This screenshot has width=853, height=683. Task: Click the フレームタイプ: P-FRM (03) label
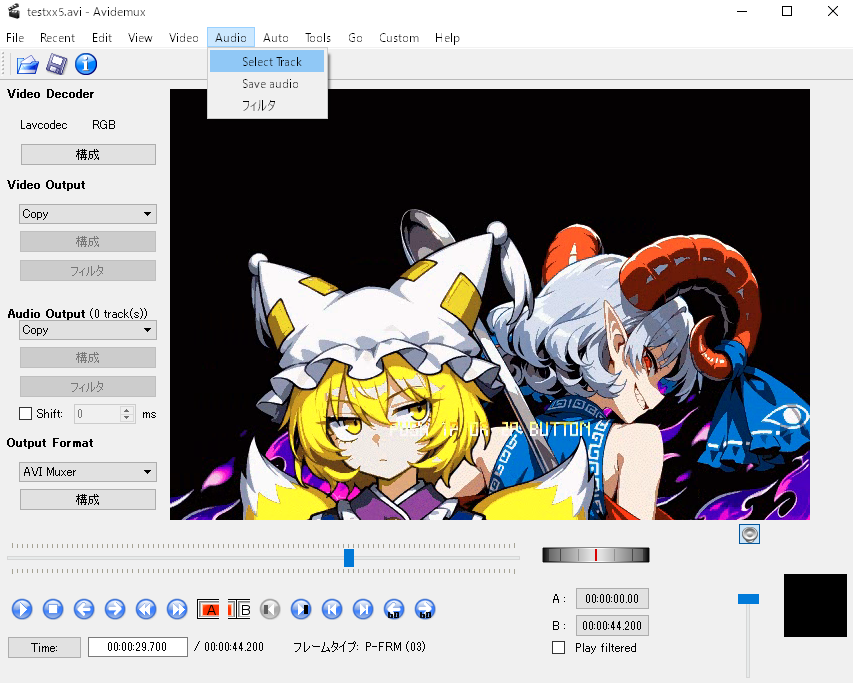(359, 647)
